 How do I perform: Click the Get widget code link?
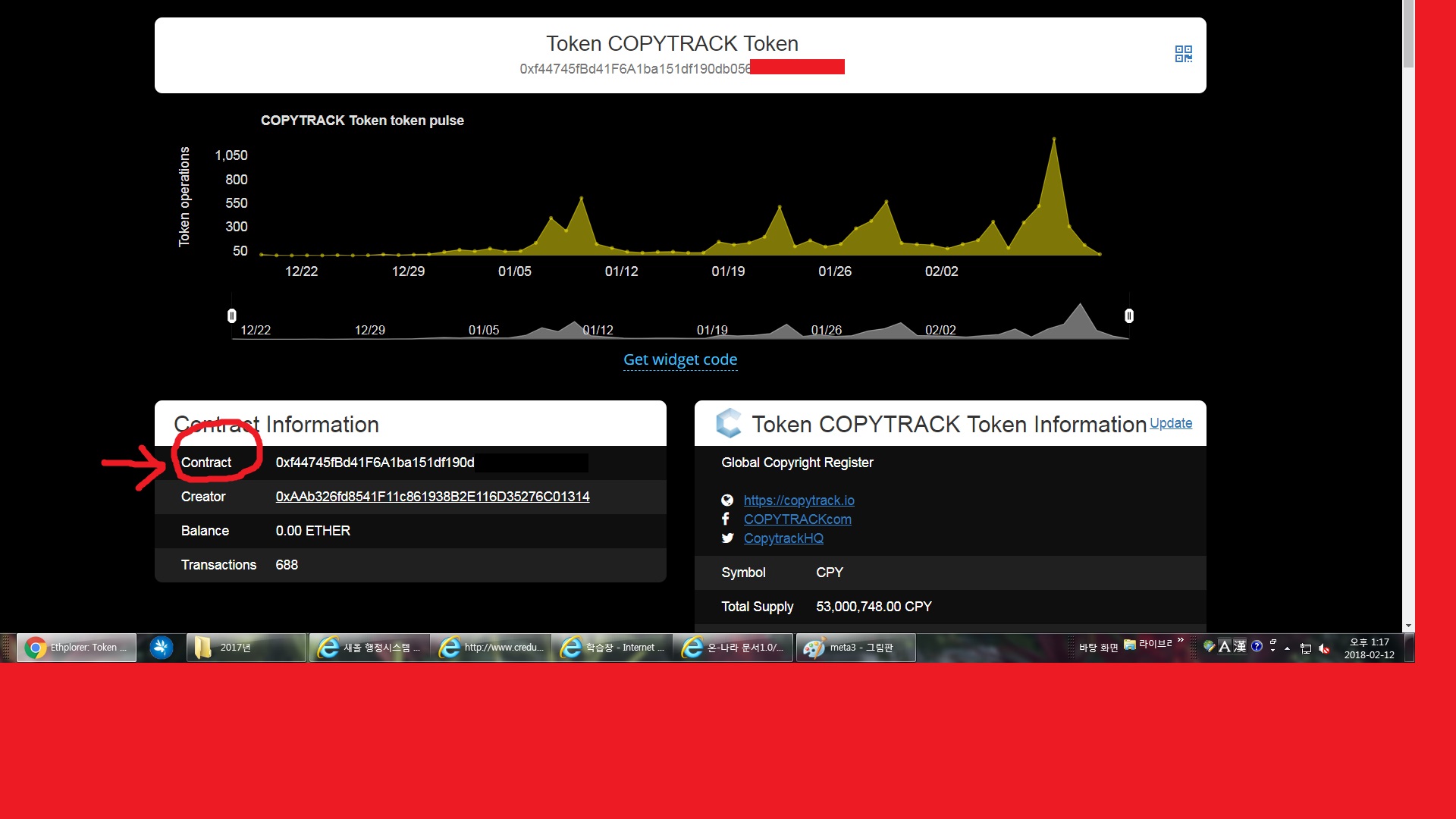coord(680,359)
